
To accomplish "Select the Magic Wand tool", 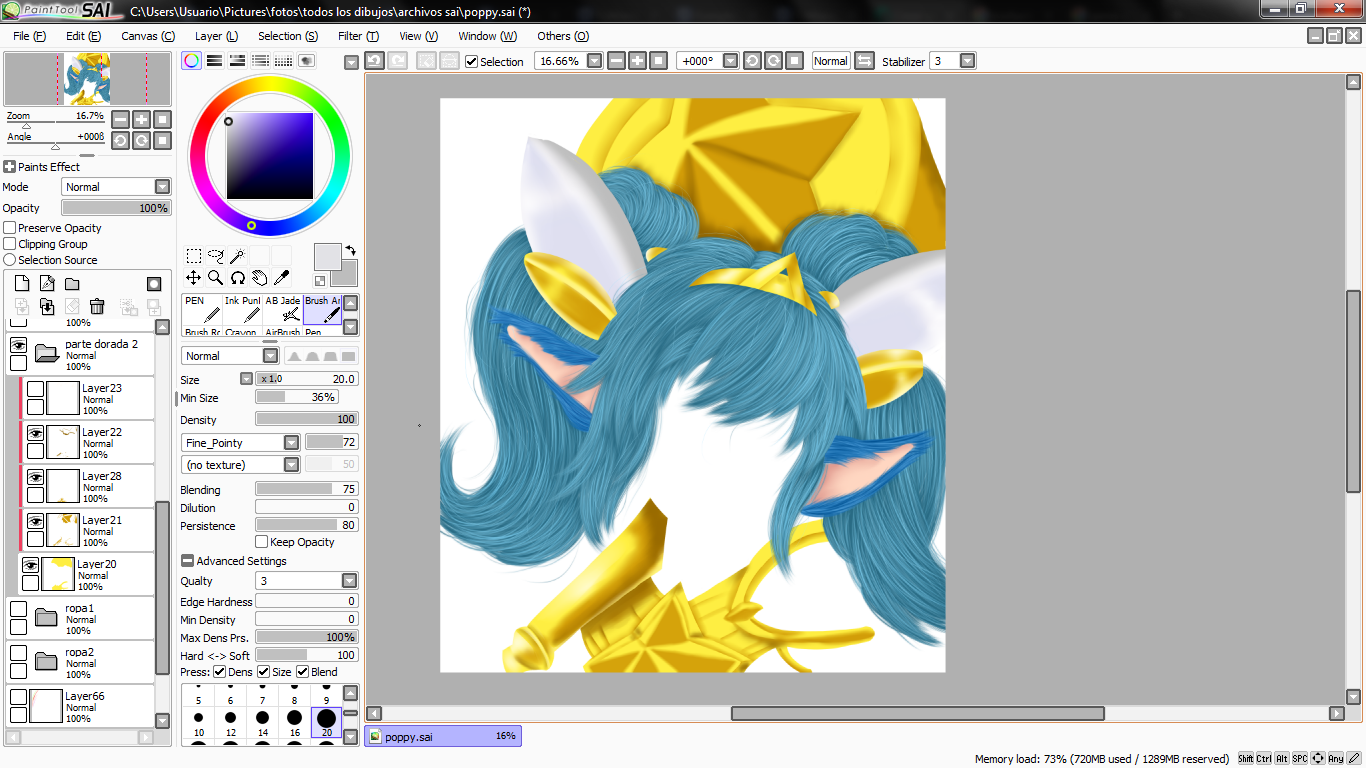I will (x=238, y=256).
